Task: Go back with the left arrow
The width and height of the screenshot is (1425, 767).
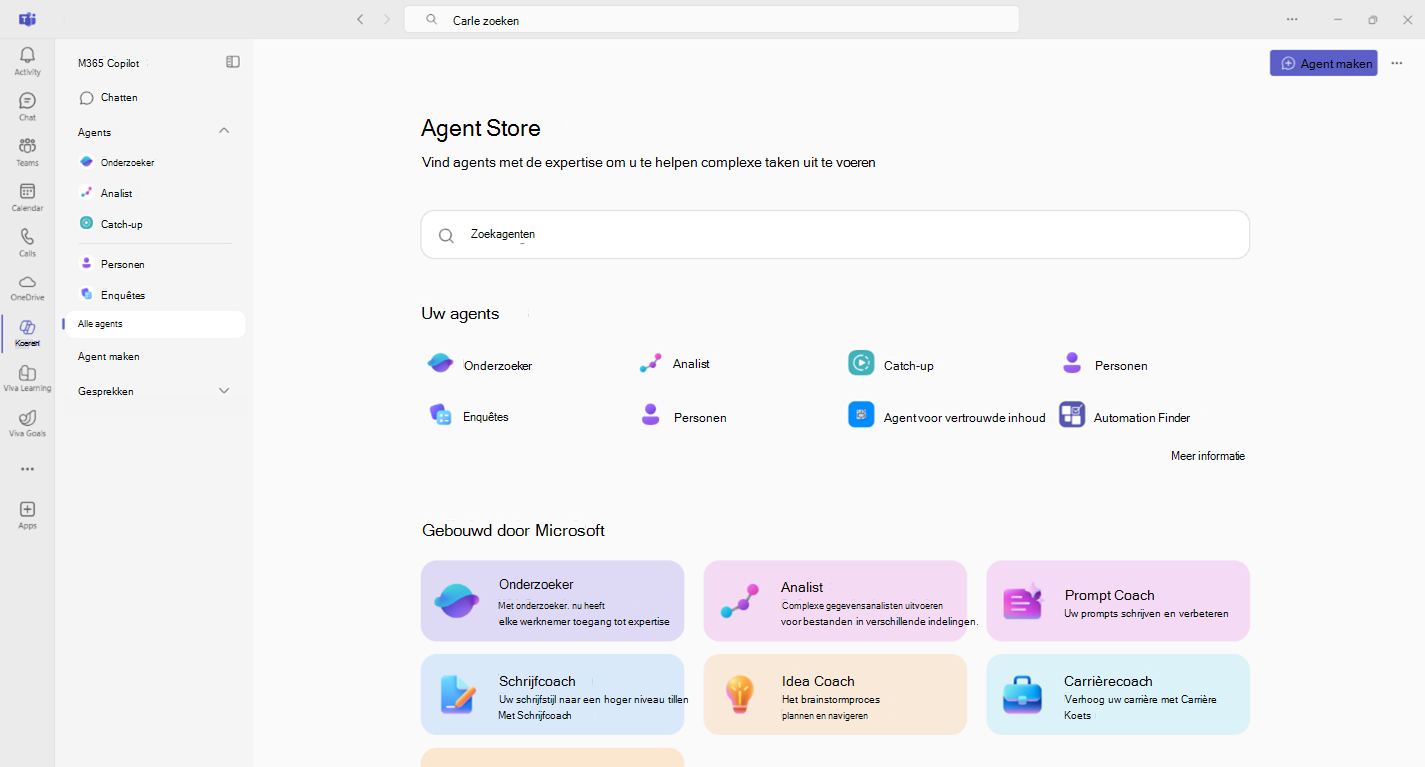Action: click(360, 19)
